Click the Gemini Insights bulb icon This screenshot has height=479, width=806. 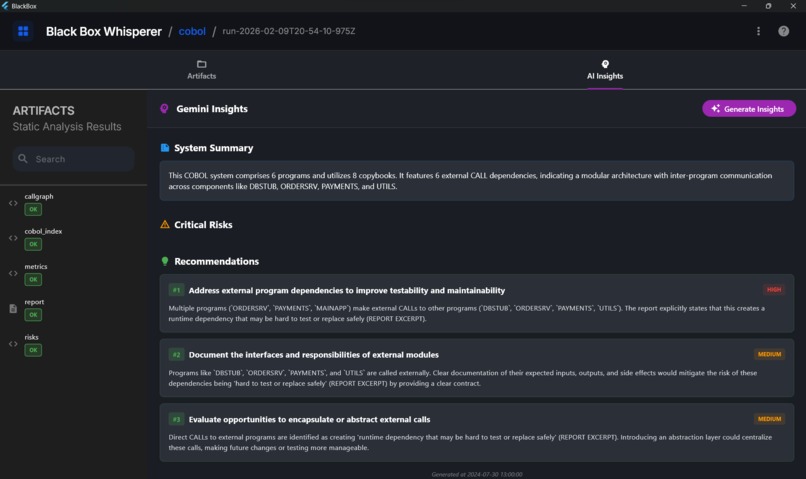click(164, 108)
